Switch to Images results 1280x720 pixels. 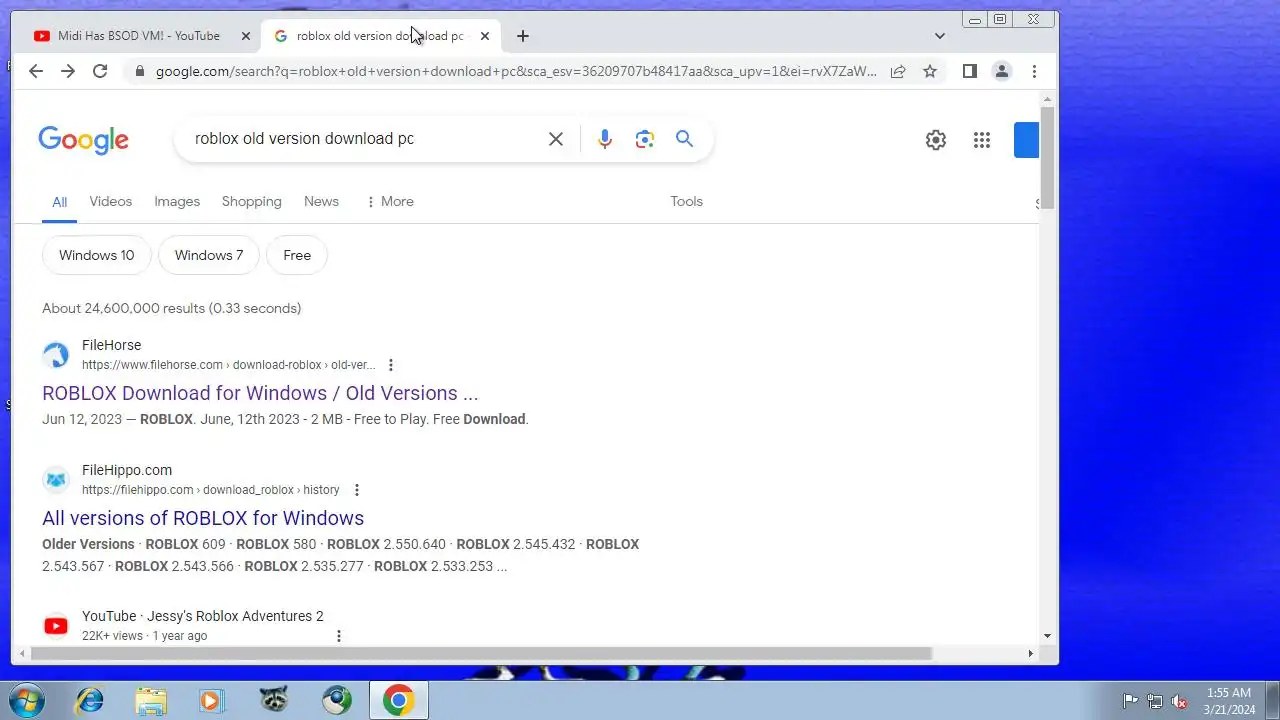[x=177, y=201]
